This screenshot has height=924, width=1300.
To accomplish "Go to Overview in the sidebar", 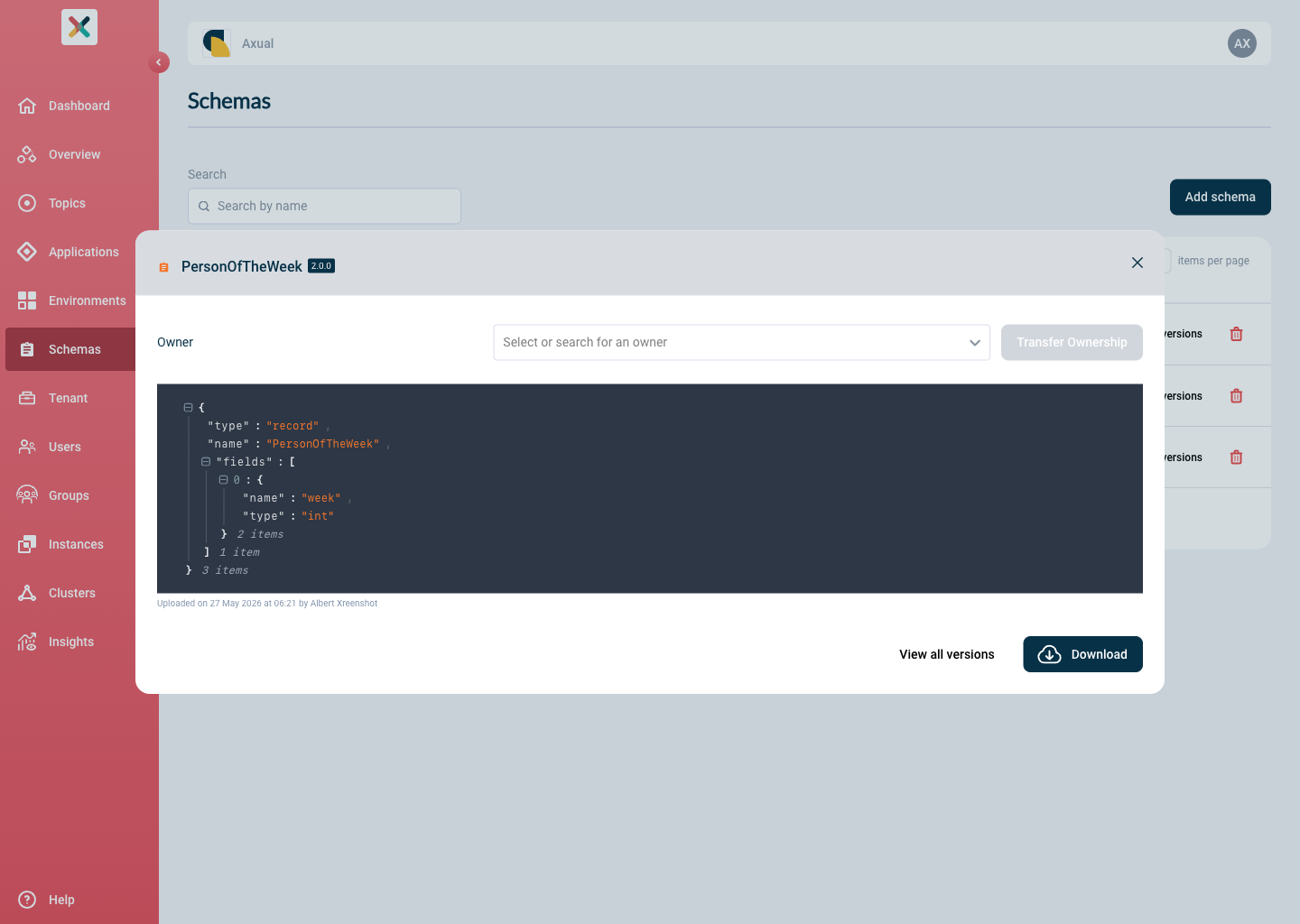I will [x=74, y=154].
